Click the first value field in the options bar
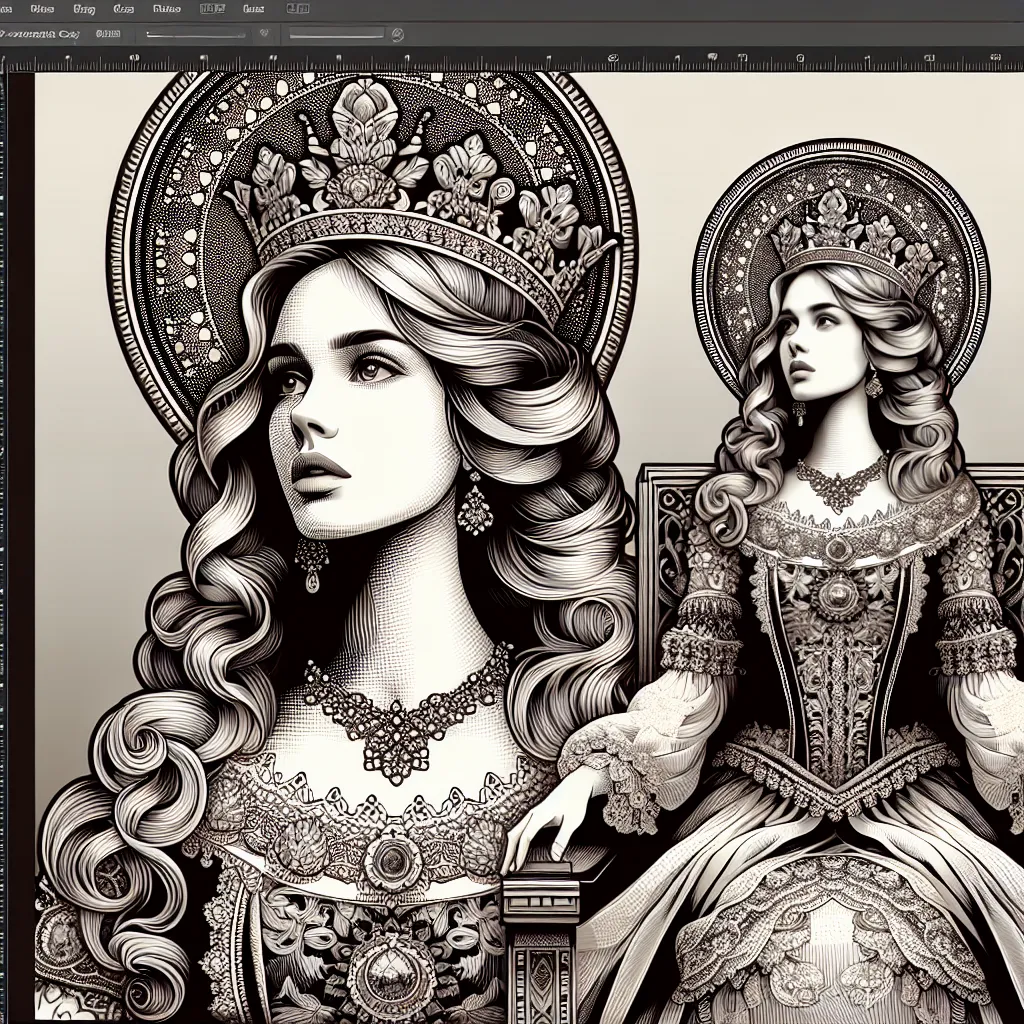1024x1024 pixels. click(x=196, y=34)
